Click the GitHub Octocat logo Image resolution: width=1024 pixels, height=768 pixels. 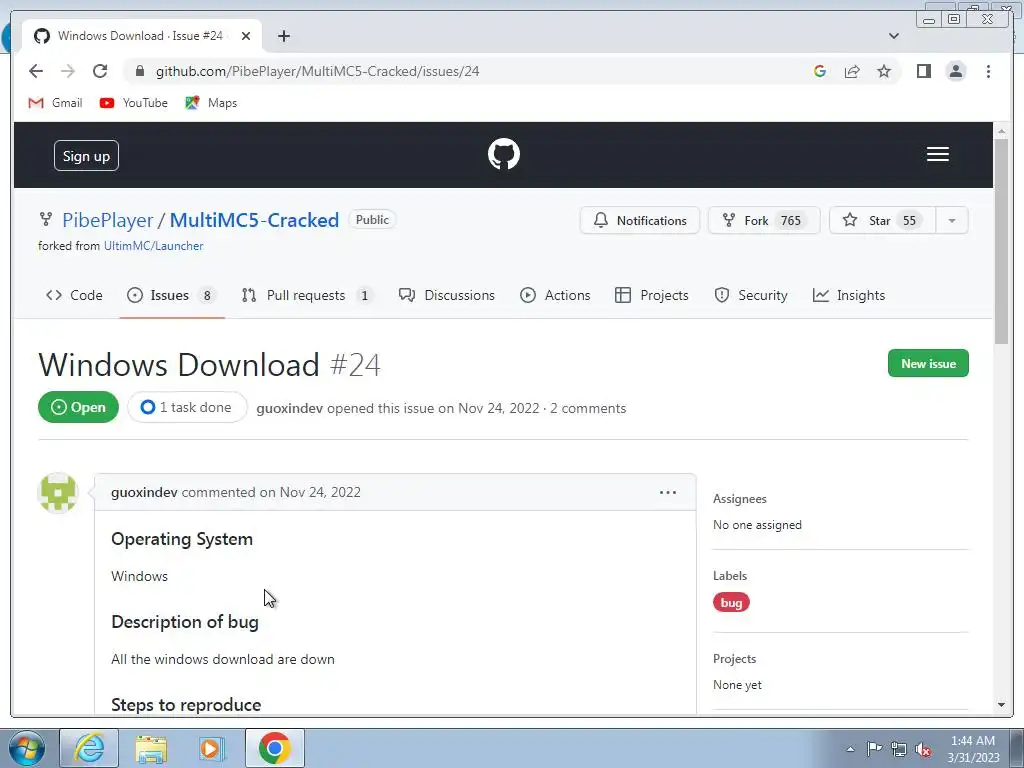[x=504, y=154]
